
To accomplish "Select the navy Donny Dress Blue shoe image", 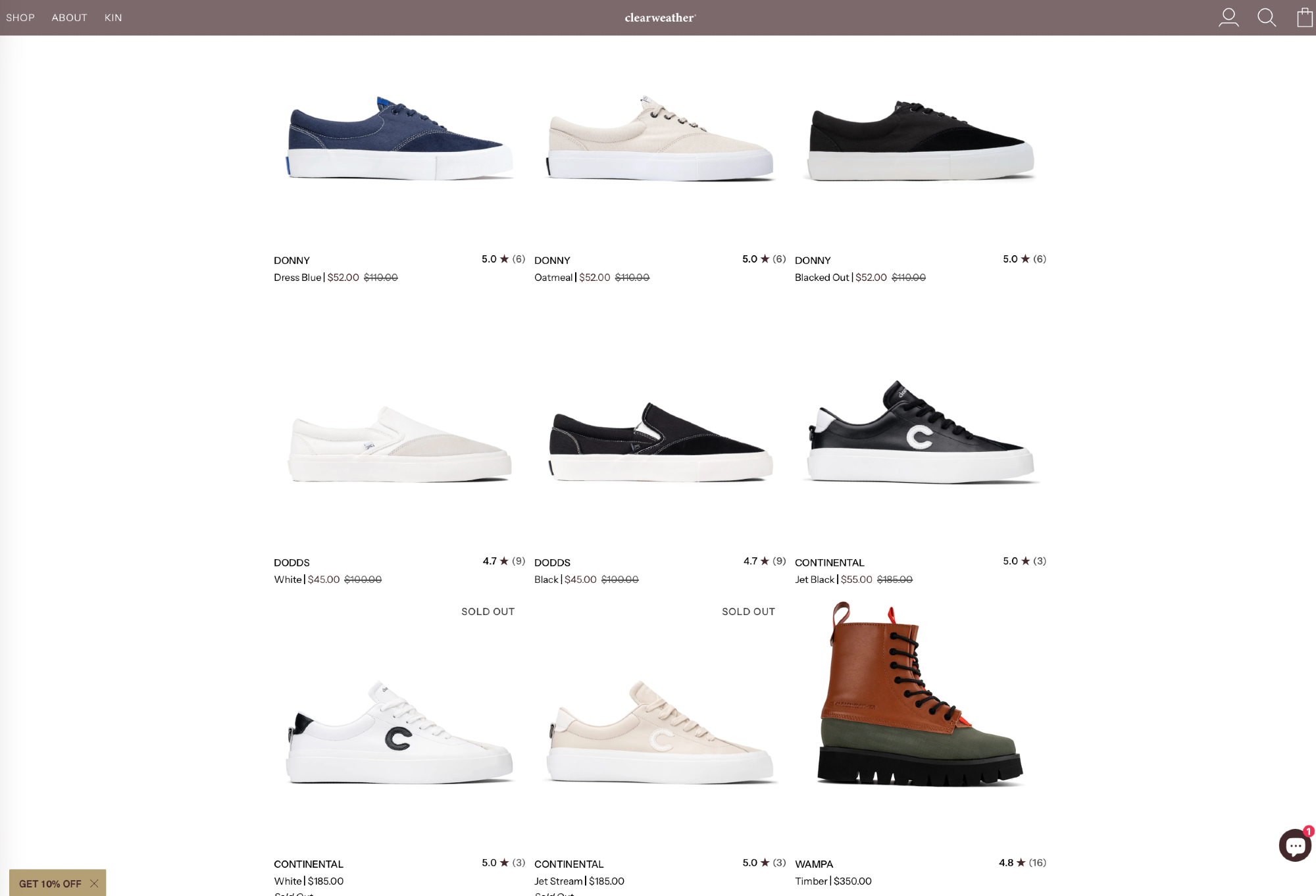I will 399,138.
